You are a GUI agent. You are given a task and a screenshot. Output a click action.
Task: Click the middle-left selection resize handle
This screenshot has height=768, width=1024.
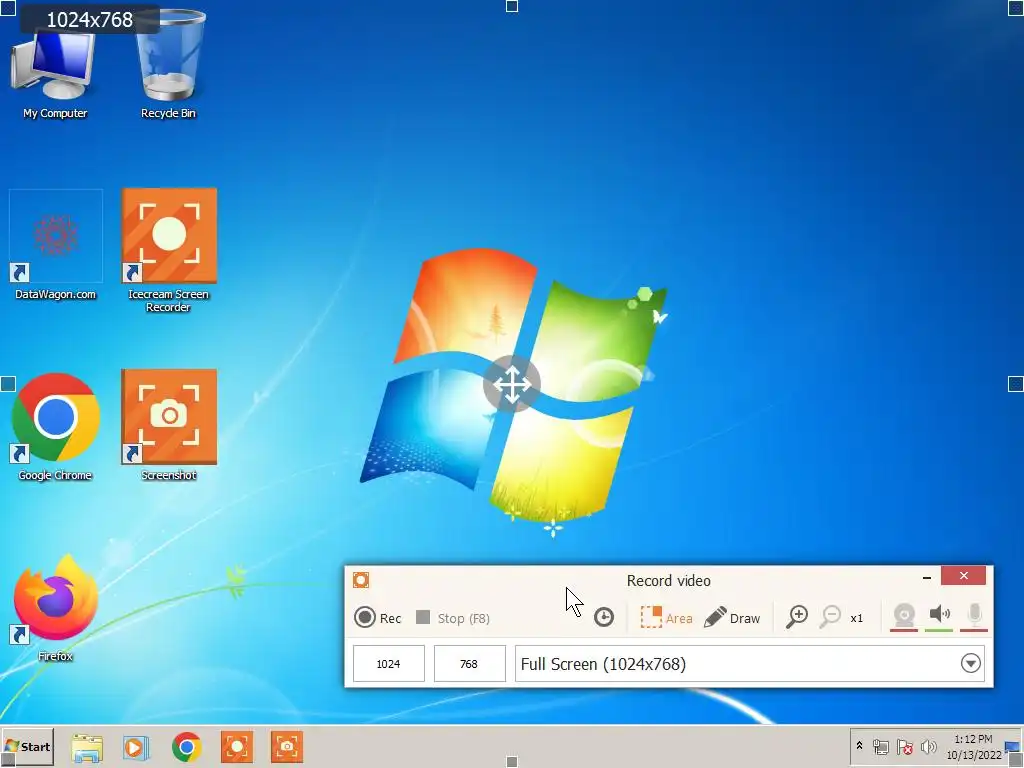coord(8,384)
